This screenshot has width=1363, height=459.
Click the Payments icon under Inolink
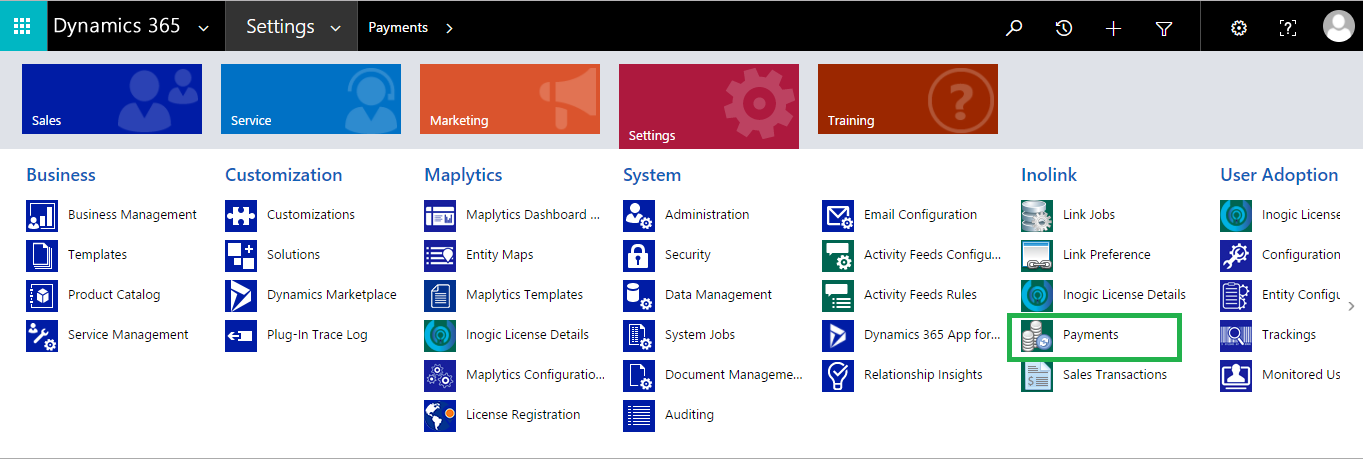pos(1037,335)
